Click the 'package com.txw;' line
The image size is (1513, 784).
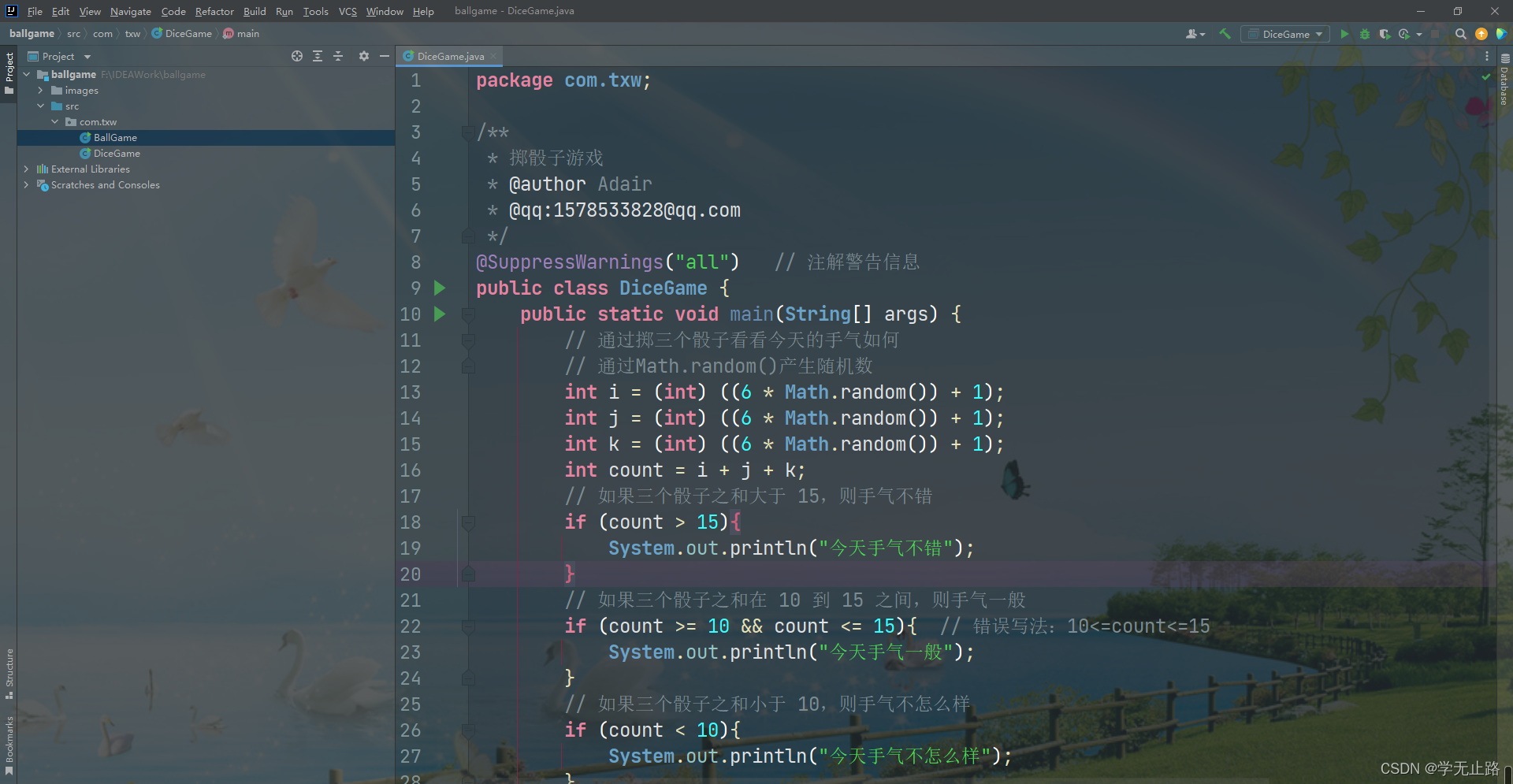563,80
